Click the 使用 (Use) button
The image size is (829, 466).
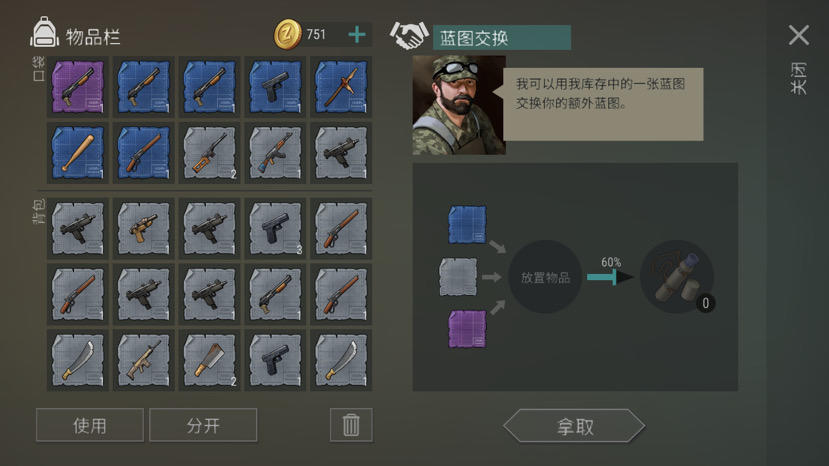[90, 425]
